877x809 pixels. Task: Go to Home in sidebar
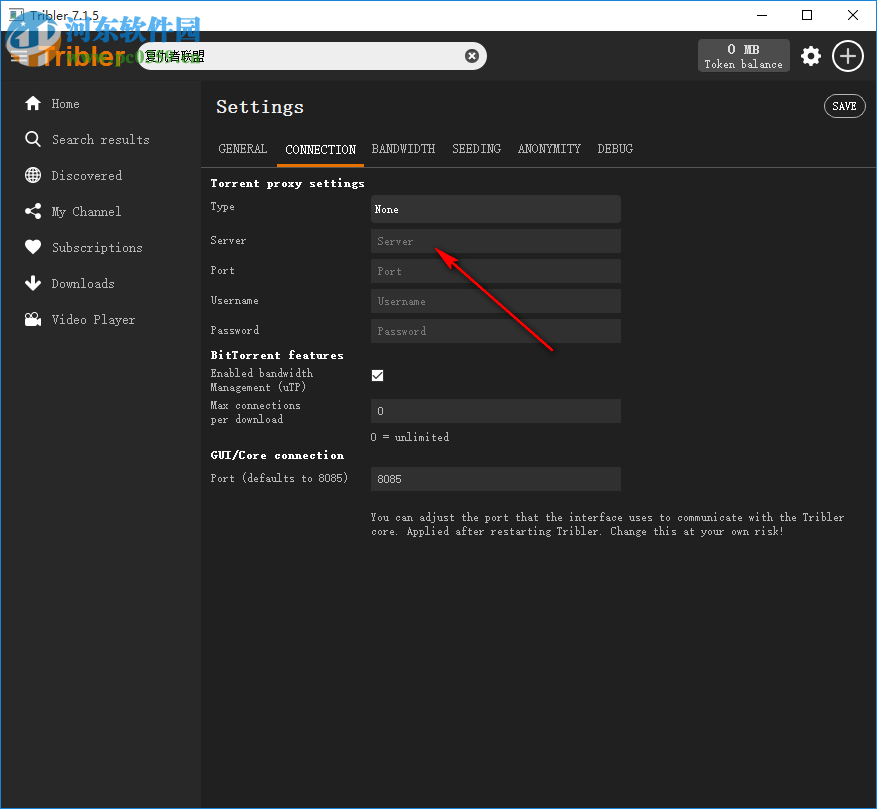pyautogui.click(x=65, y=104)
